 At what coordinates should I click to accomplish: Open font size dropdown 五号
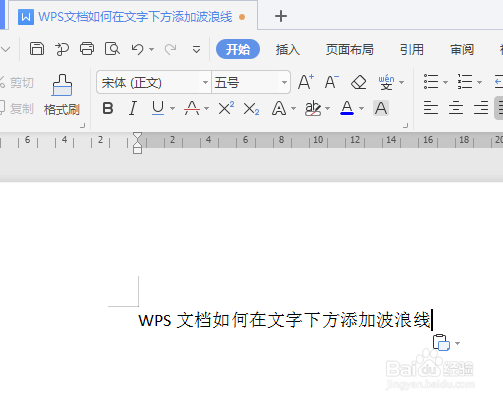tap(284, 82)
